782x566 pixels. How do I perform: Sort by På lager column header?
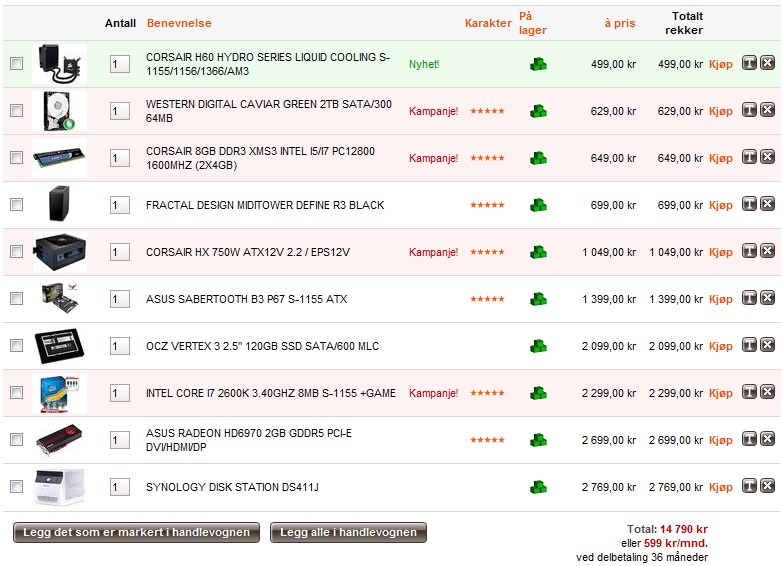pos(533,23)
